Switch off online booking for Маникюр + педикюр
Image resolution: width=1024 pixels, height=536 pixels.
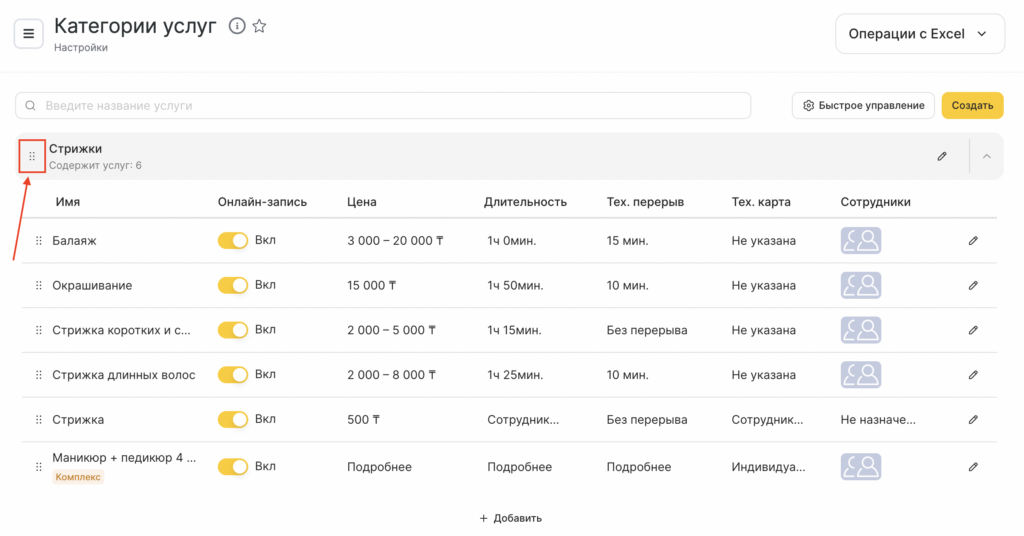point(233,467)
